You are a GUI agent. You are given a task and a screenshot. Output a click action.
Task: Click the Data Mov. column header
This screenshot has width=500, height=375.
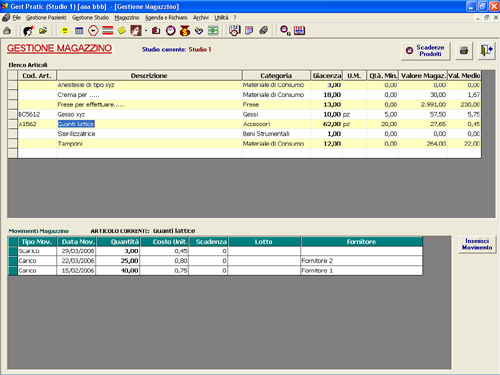(x=76, y=242)
